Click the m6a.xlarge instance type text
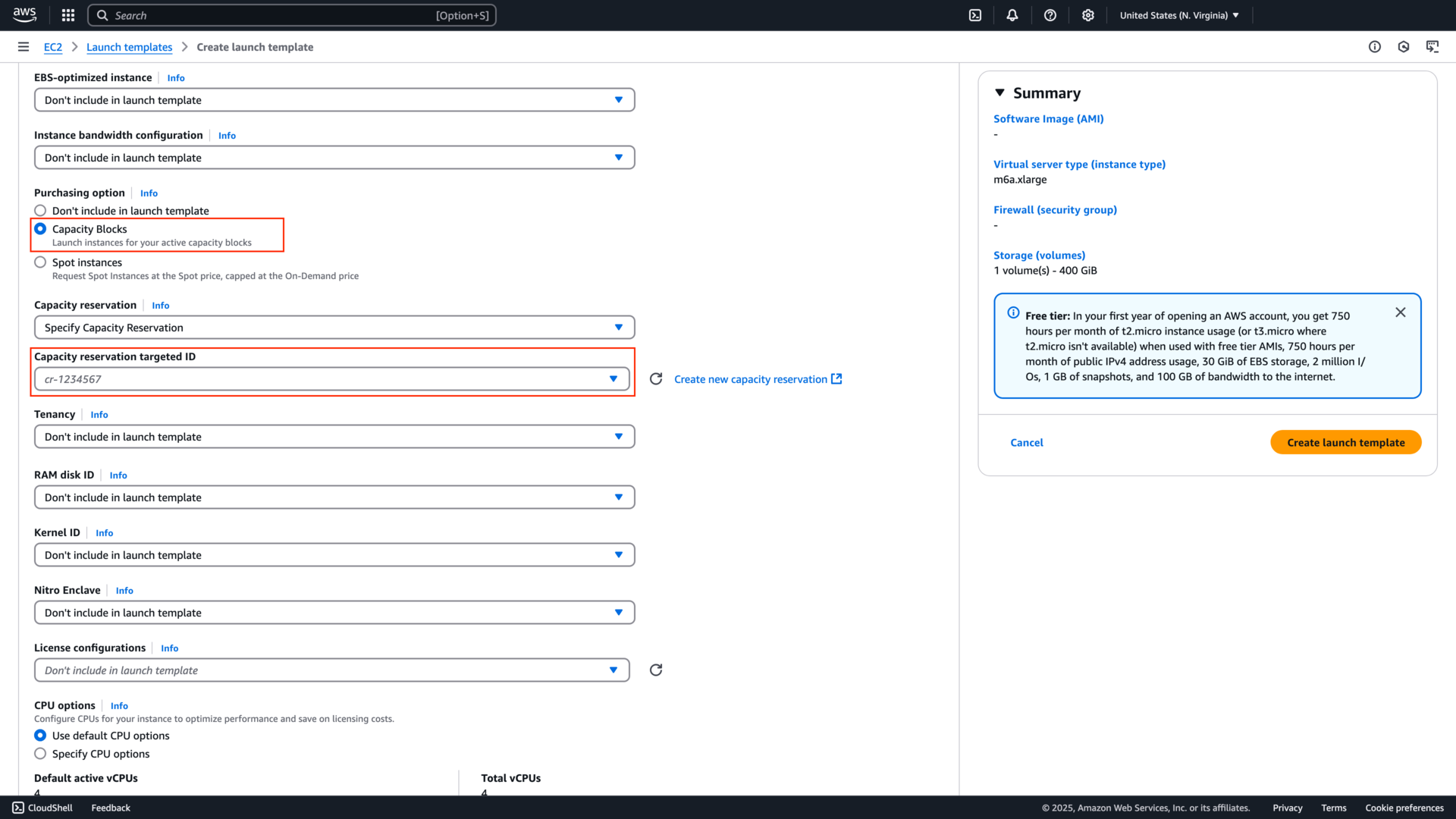Viewport: 1456px width, 819px height. (1020, 180)
